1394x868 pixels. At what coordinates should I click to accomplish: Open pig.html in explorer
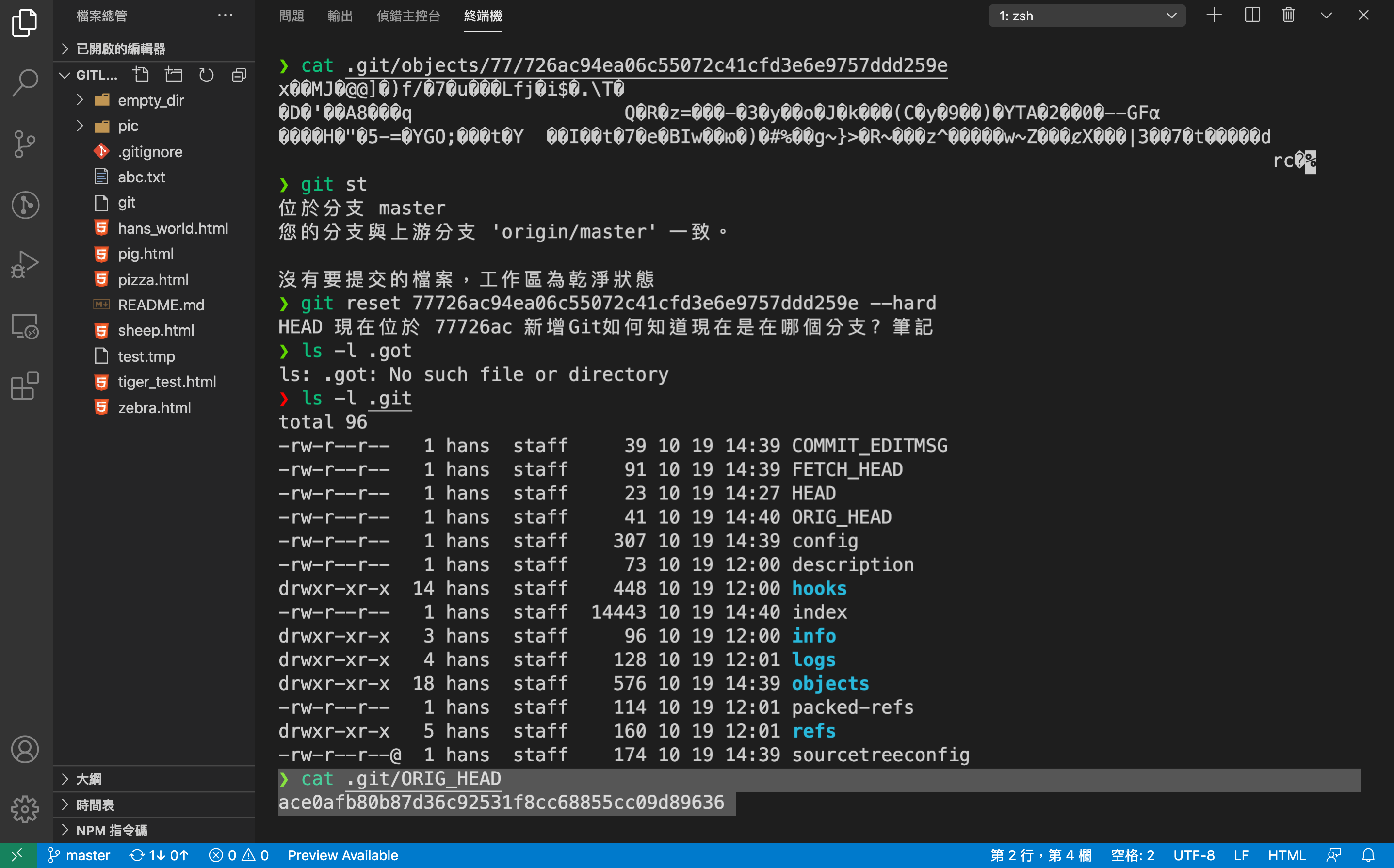[154, 254]
